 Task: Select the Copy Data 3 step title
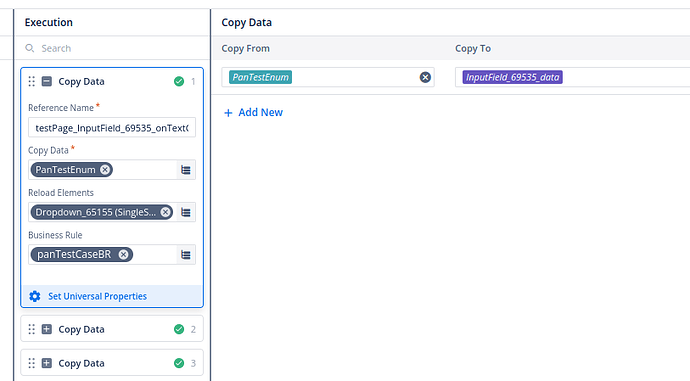click(81, 363)
